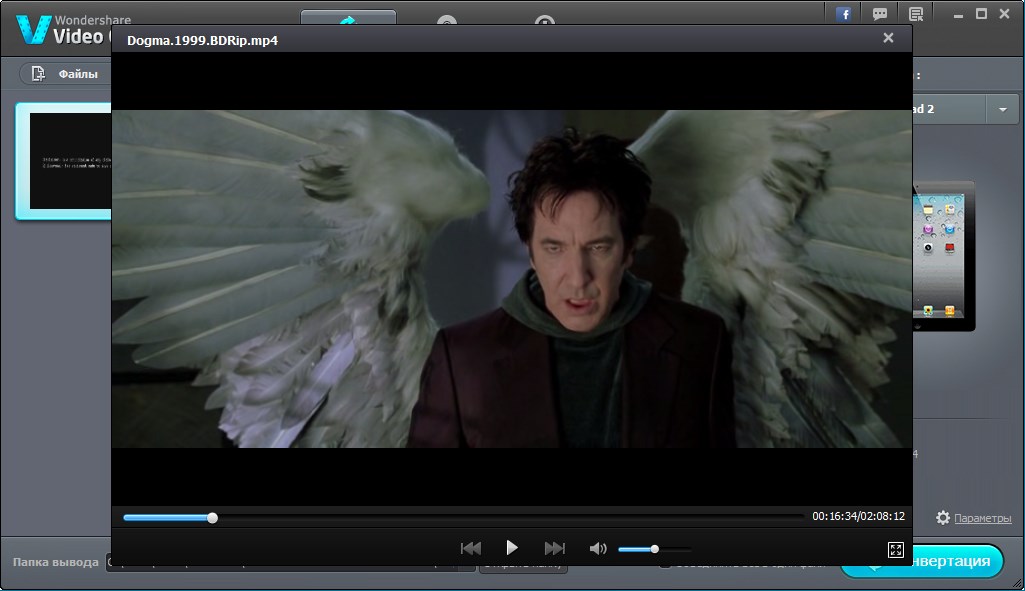Image resolution: width=1025 pixels, height=591 pixels.
Task: Click the Wondershare V logo
Action: (33, 29)
